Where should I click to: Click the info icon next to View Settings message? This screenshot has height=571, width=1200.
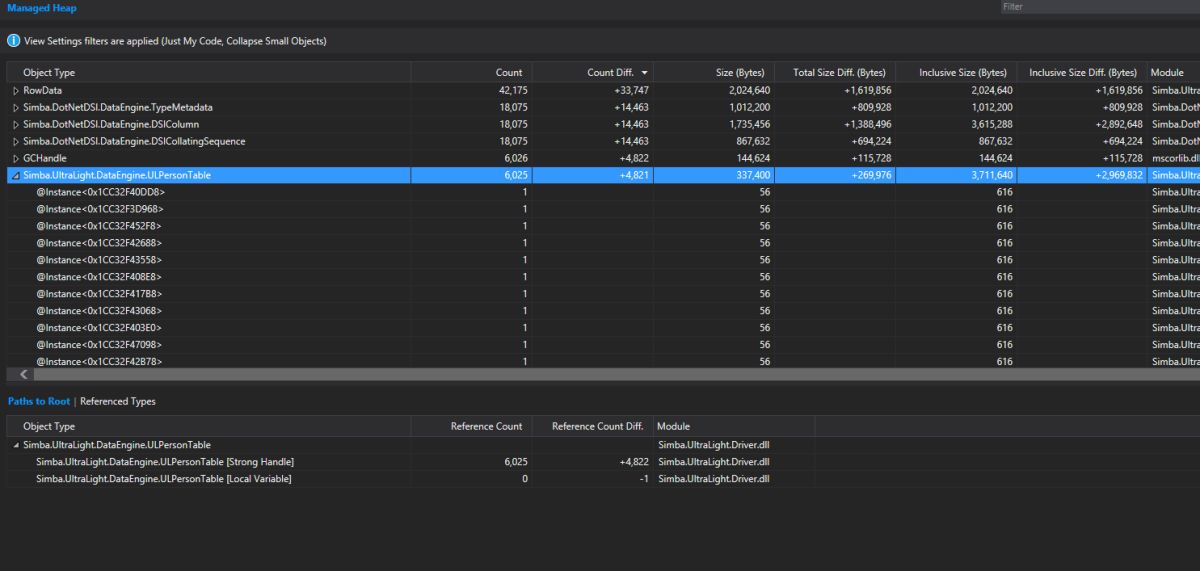coord(14,41)
